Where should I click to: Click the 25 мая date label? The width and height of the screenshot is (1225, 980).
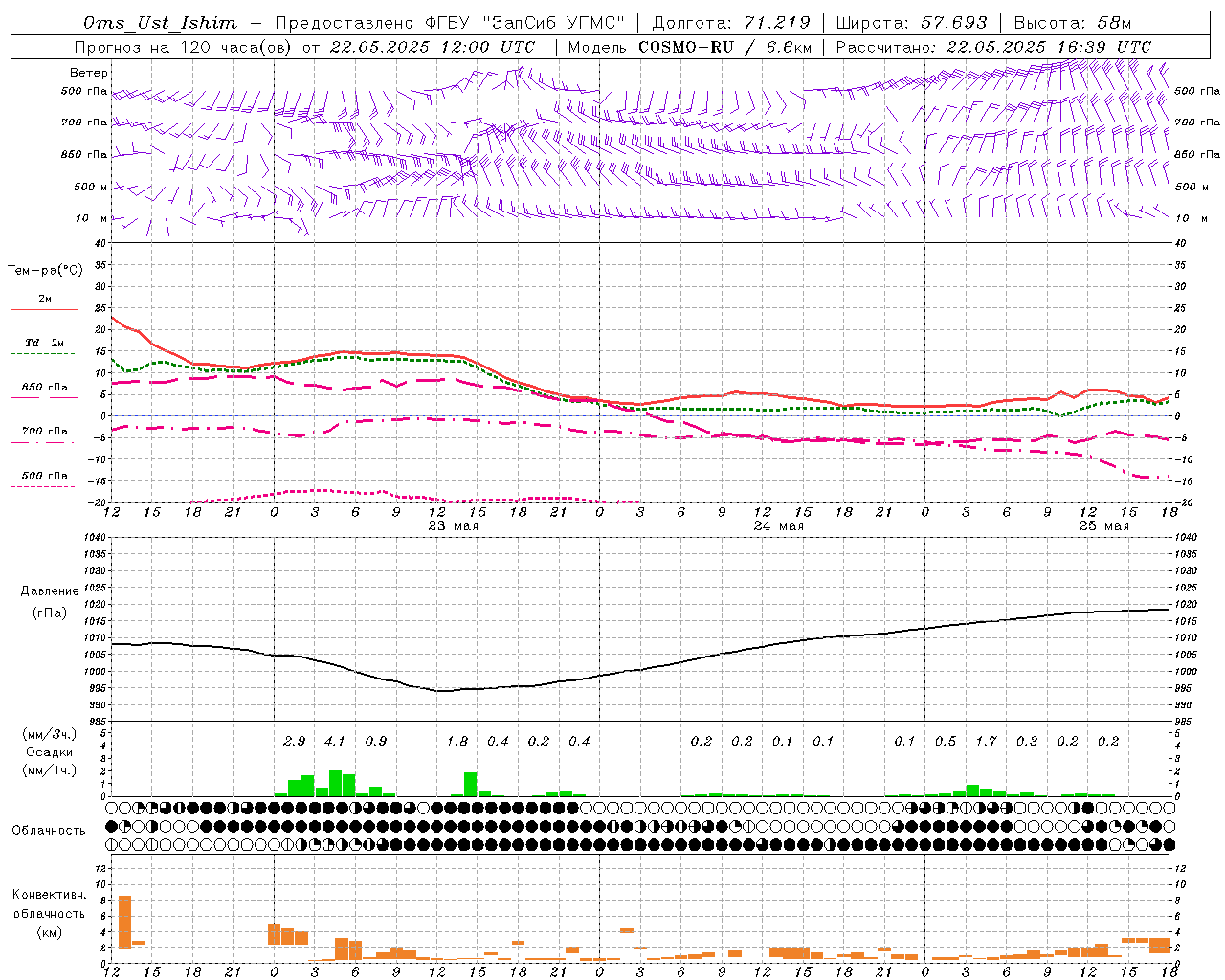click(x=1103, y=526)
